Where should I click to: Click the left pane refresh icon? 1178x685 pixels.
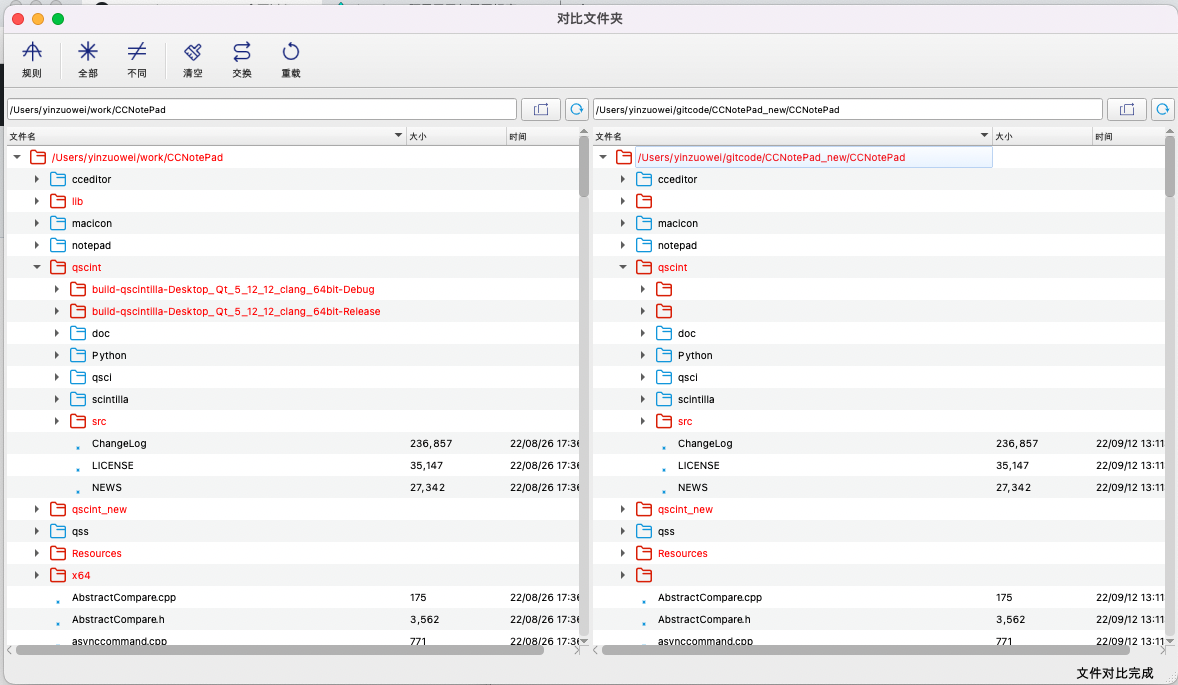577,109
